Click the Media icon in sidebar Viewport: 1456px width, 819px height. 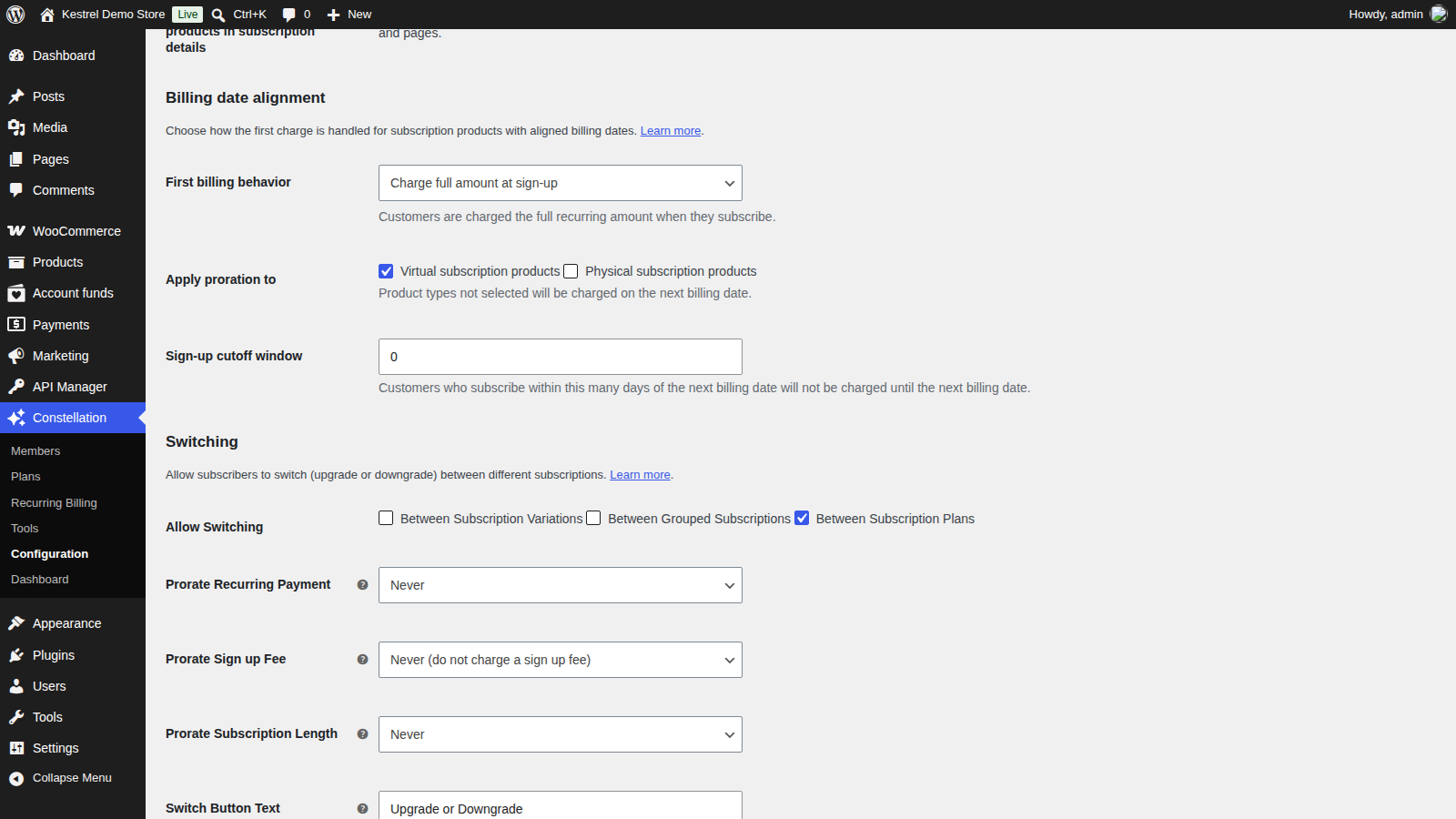pyautogui.click(x=16, y=127)
